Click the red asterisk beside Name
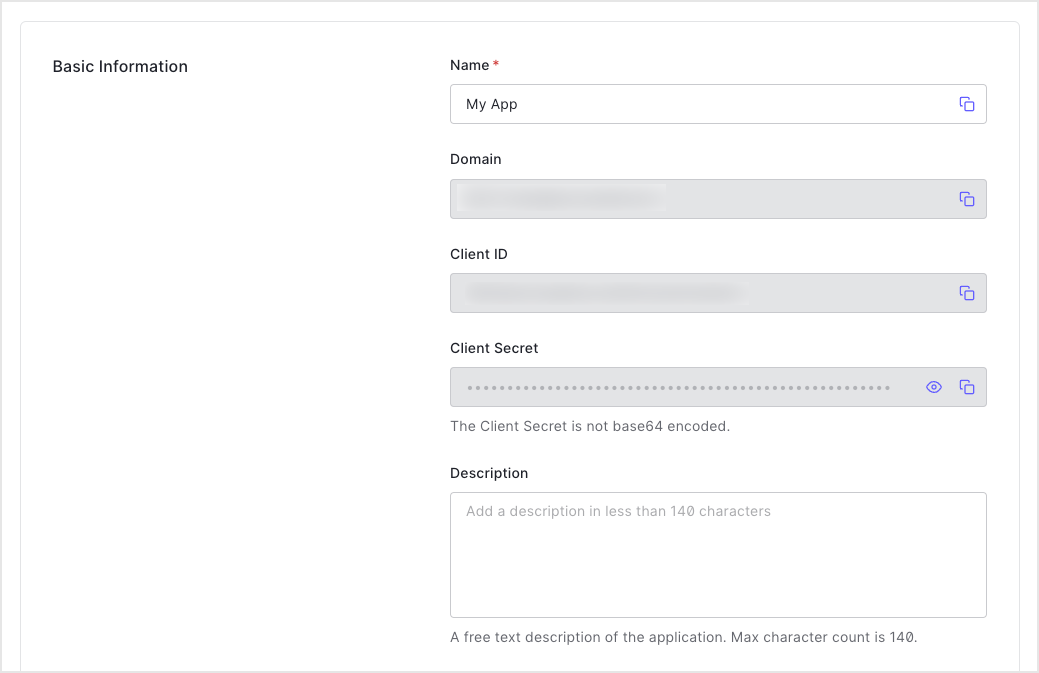The height and width of the screenshot is (673, 1039). [x=496, y=62]
